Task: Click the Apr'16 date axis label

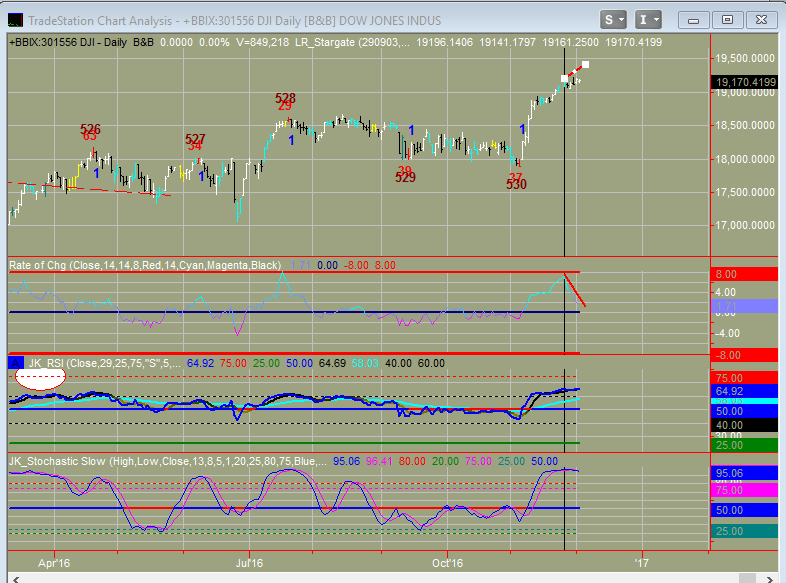Action: (x=54, y=563)
